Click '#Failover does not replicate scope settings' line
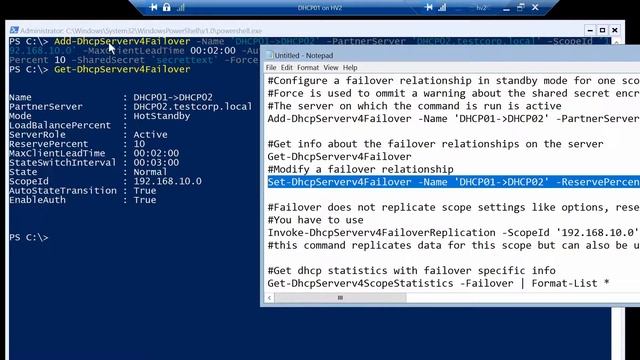The height and width of the screenshot is (360, 640). click(x=453, y=207)
